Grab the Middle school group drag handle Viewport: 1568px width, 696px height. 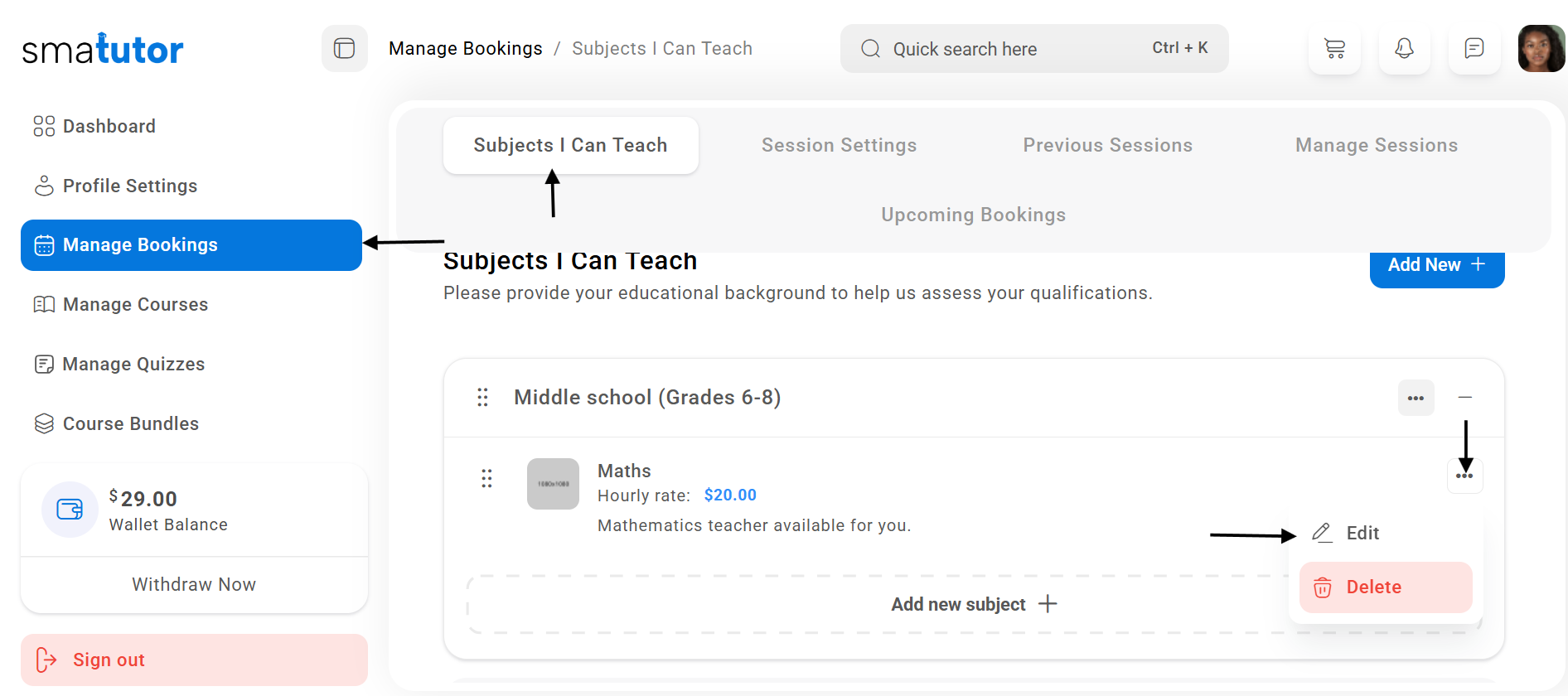click(x=482, y=398)
